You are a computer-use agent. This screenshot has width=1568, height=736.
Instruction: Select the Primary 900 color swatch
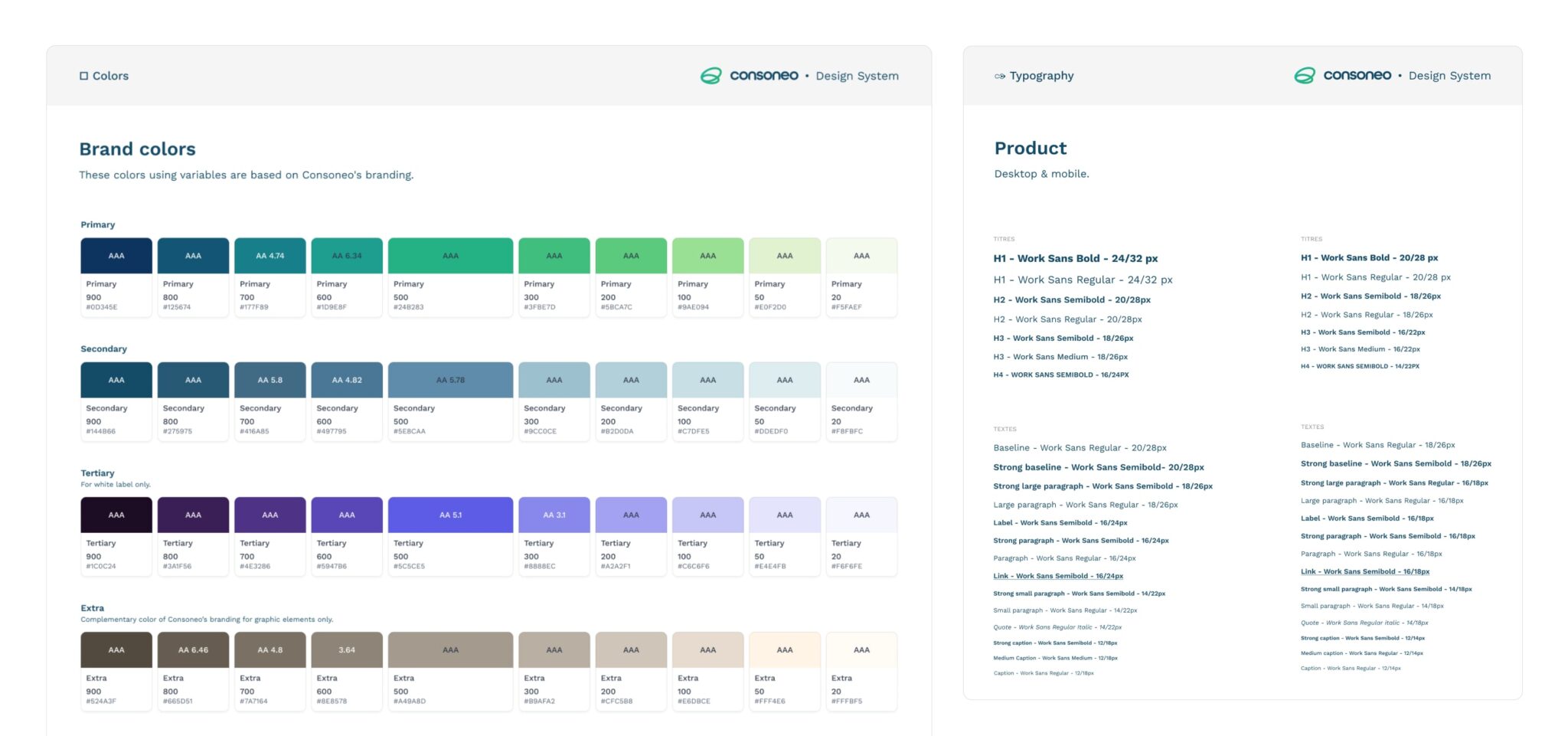pos(116,256)
